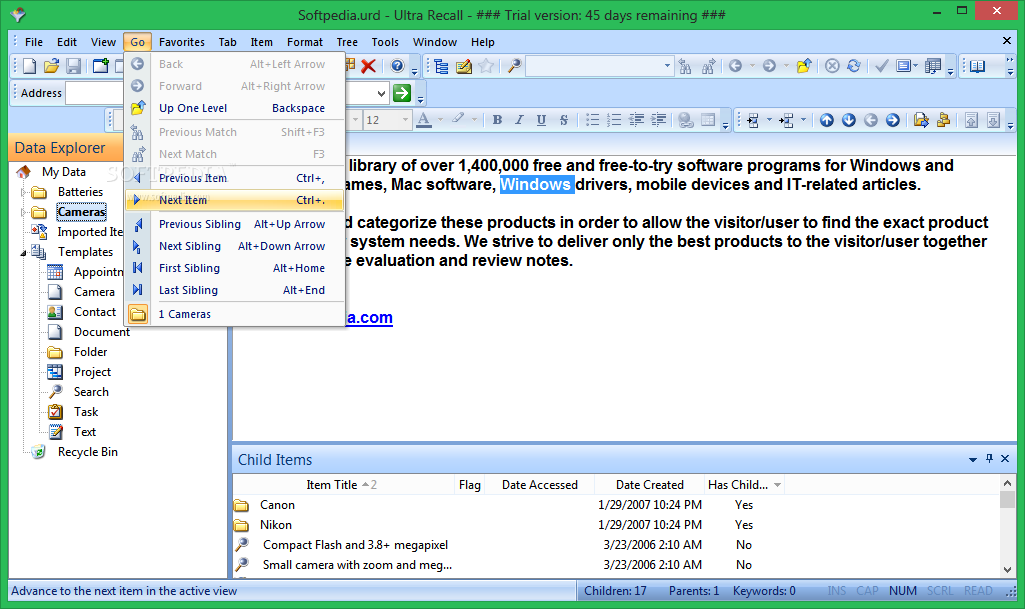This screenshot has width=1025, height=609.
Task: Click the move item right blue arrow
Action: (x=892, y=120)
